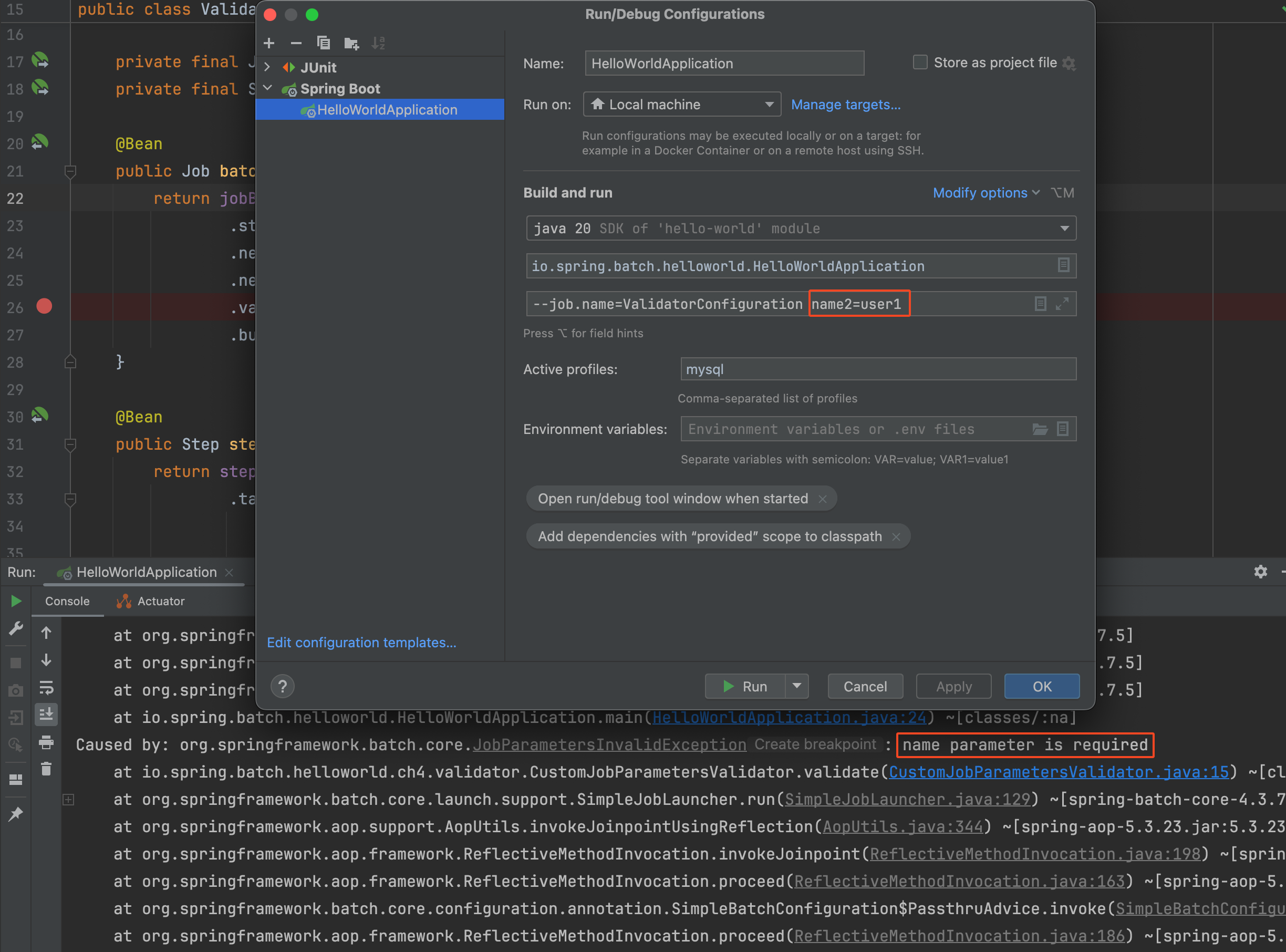Expand the JUnit configuration node
This screenshot has width=1286, height=952.
pos(267,67)
